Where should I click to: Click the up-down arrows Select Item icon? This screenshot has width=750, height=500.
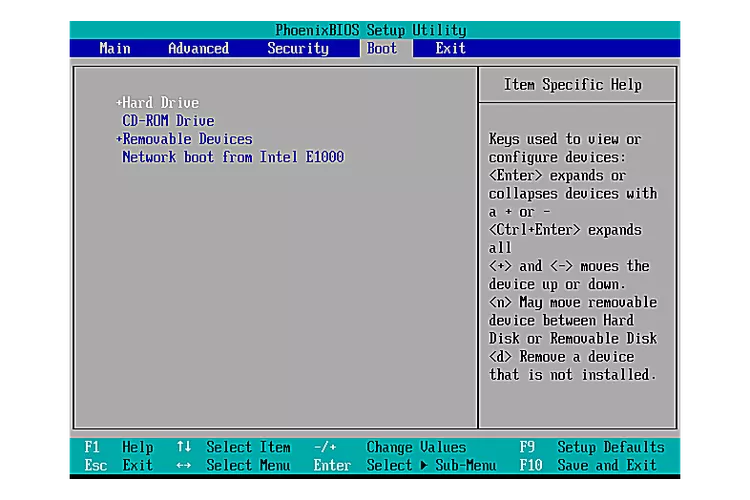pyautogui.click(x=184, y=447)
